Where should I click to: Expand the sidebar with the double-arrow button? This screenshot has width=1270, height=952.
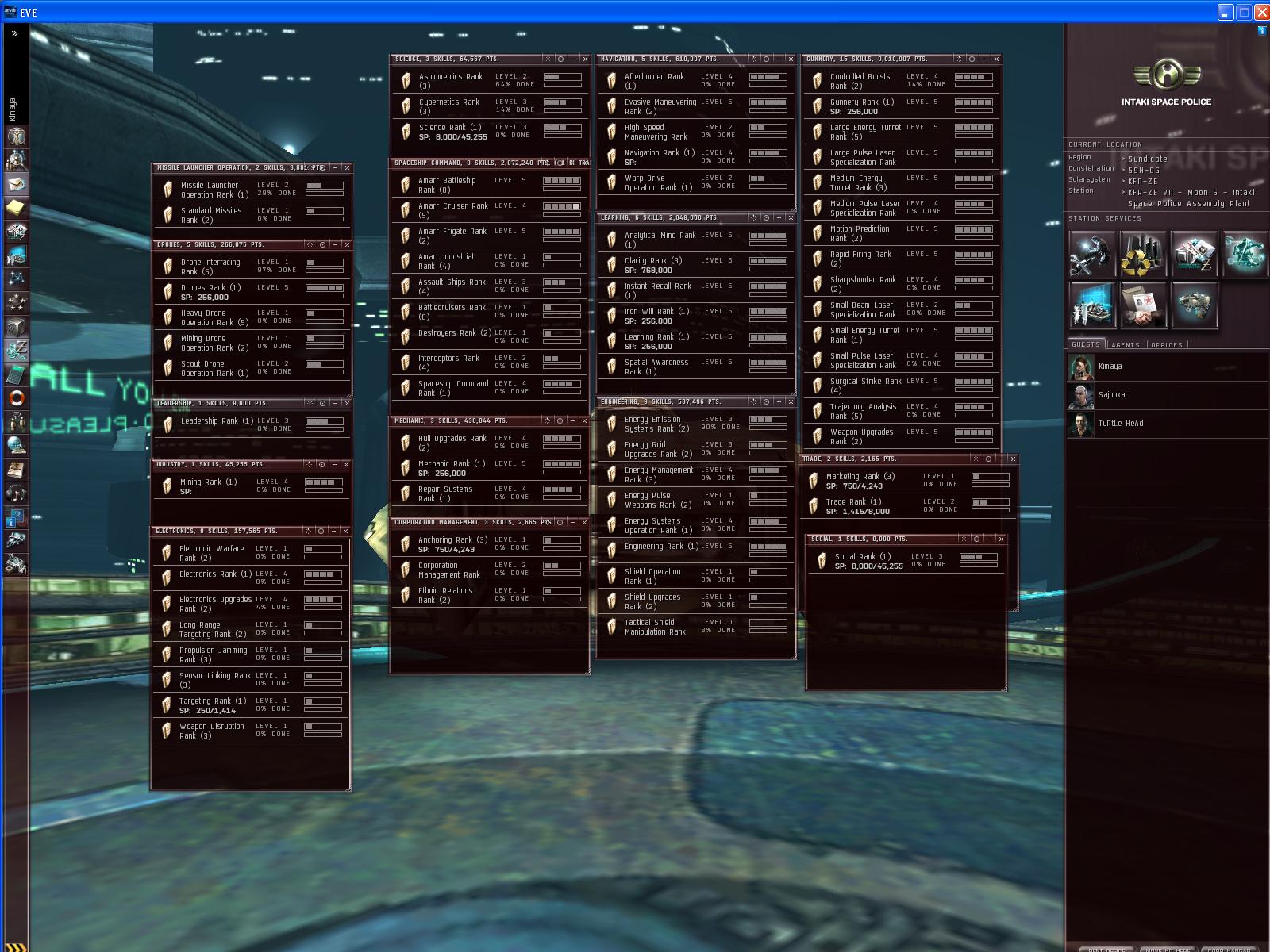click(14, 34)
